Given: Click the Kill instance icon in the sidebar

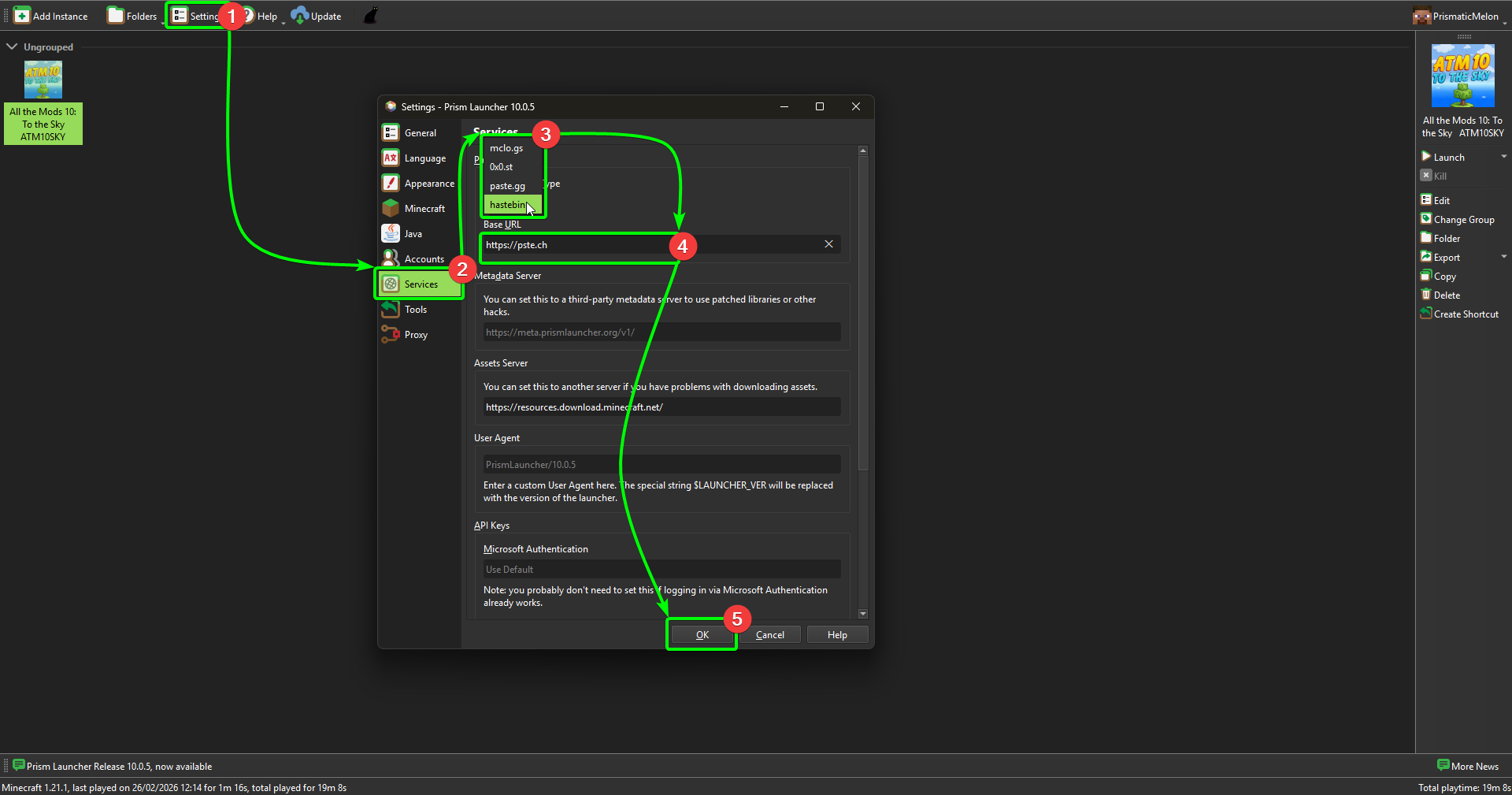Looking at the screenshot, I should pos(1426,175).
